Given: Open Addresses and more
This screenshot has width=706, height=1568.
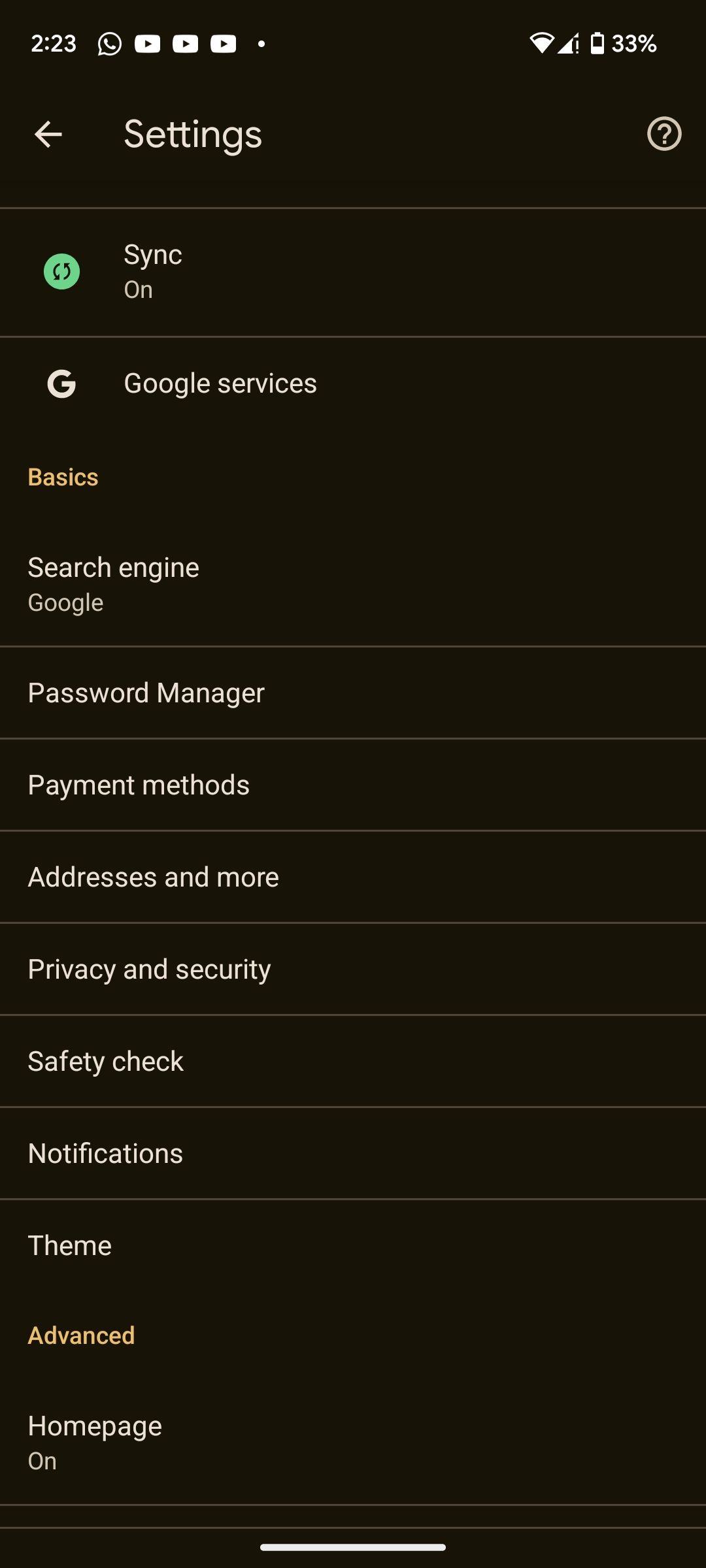Looking at the screenshot, I should tap(353, 877).
